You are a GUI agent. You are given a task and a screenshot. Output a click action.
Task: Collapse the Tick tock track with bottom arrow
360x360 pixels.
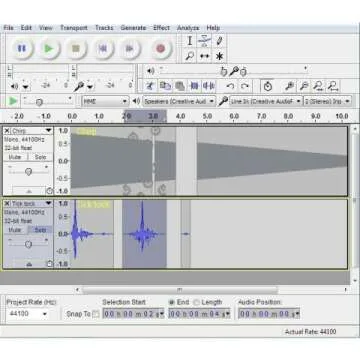click(x=29, y=264)
